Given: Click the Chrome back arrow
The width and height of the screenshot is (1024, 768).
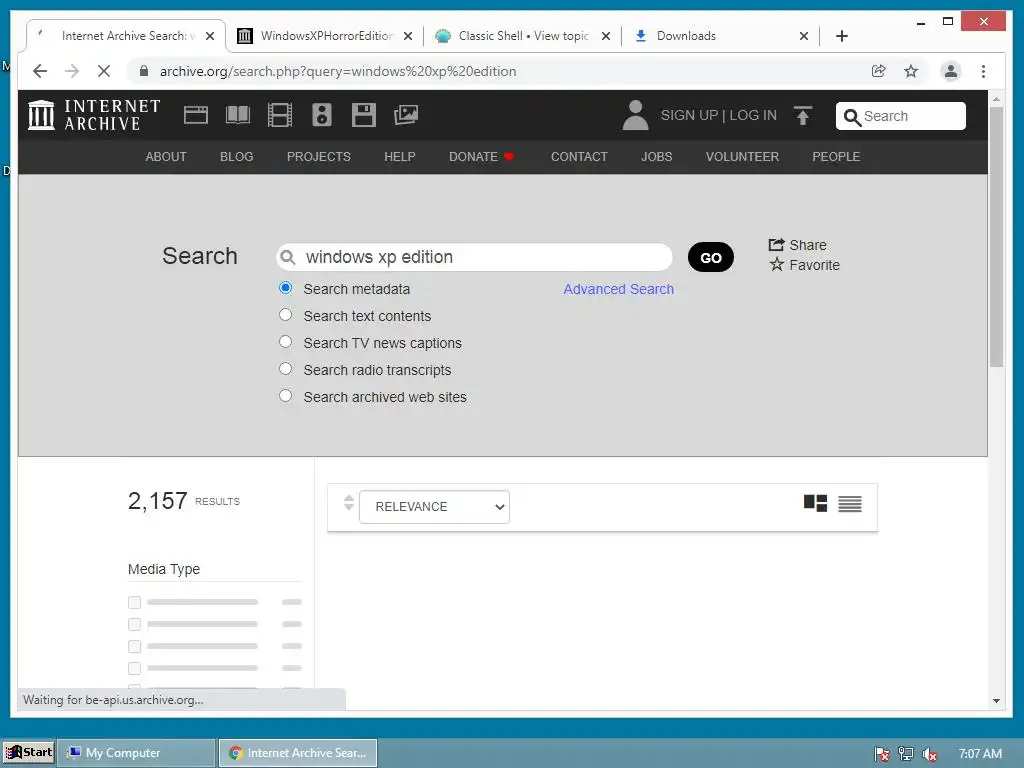Looking at the screenshot, I should 40,71.
